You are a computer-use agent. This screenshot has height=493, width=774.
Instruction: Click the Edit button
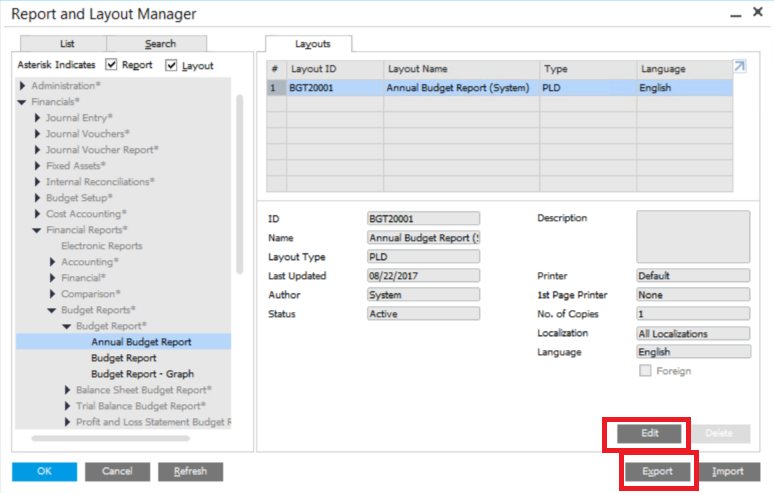tap(649, 433)
